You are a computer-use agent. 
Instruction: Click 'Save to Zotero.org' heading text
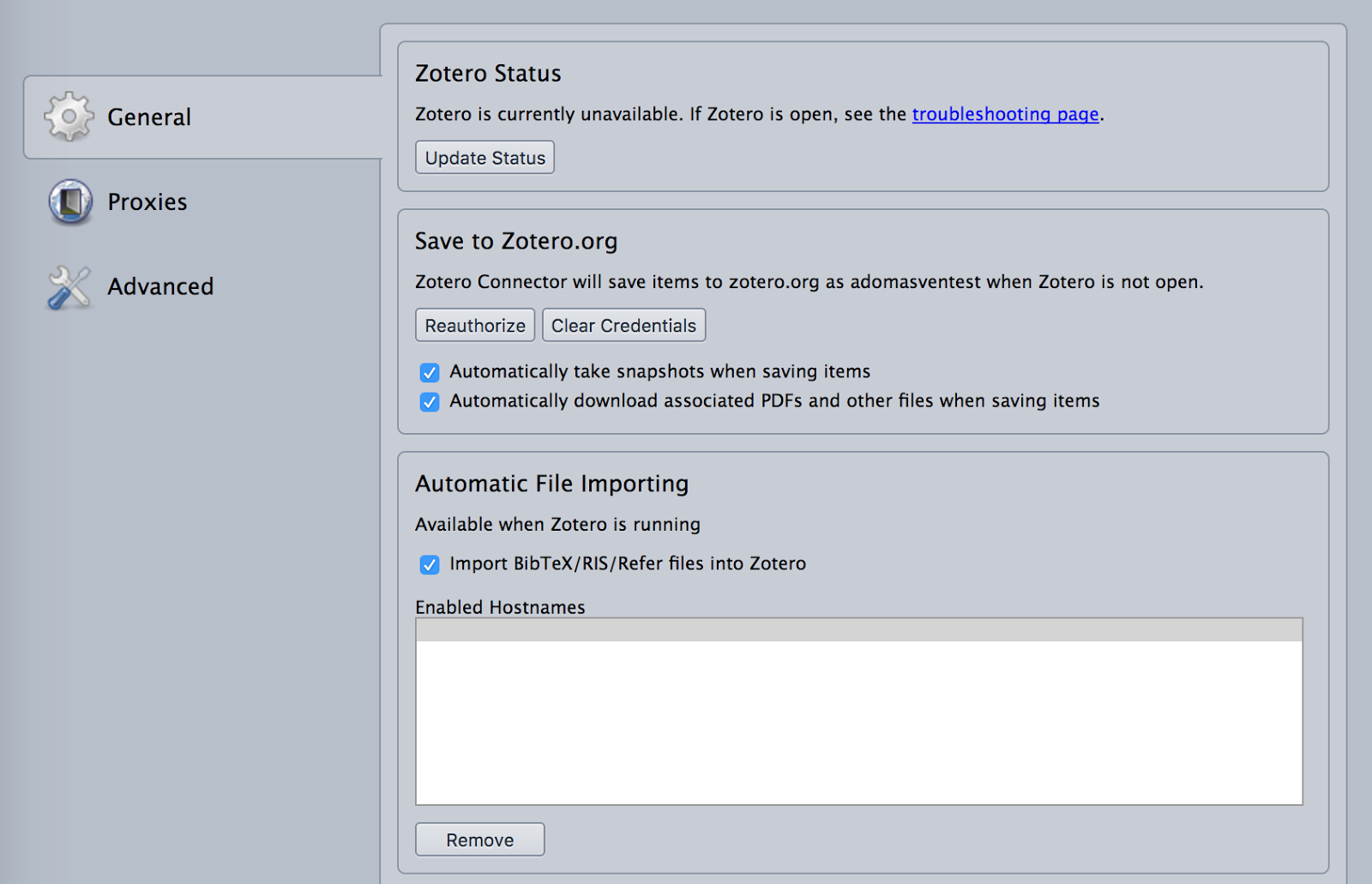516,242
